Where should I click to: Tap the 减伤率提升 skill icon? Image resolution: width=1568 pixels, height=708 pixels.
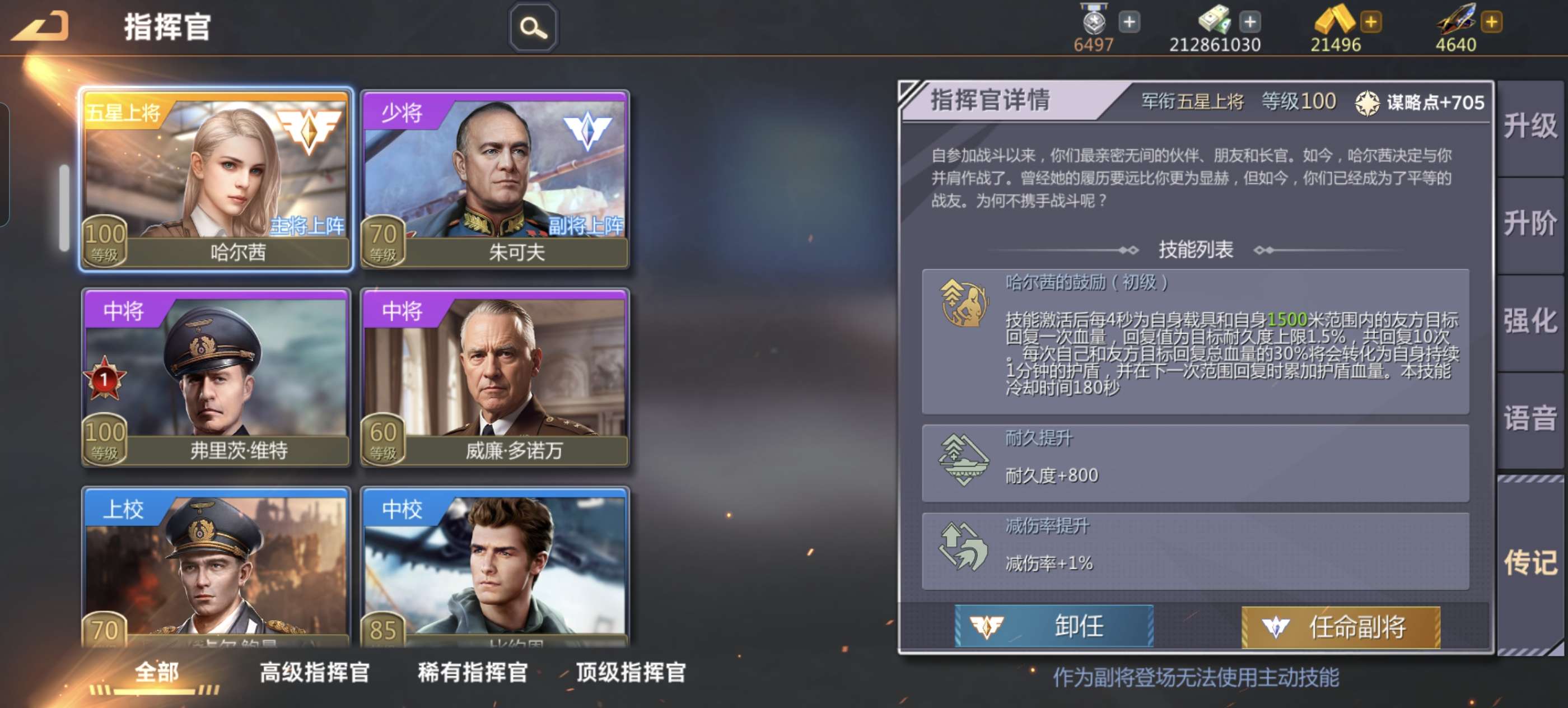pos(963,547)
